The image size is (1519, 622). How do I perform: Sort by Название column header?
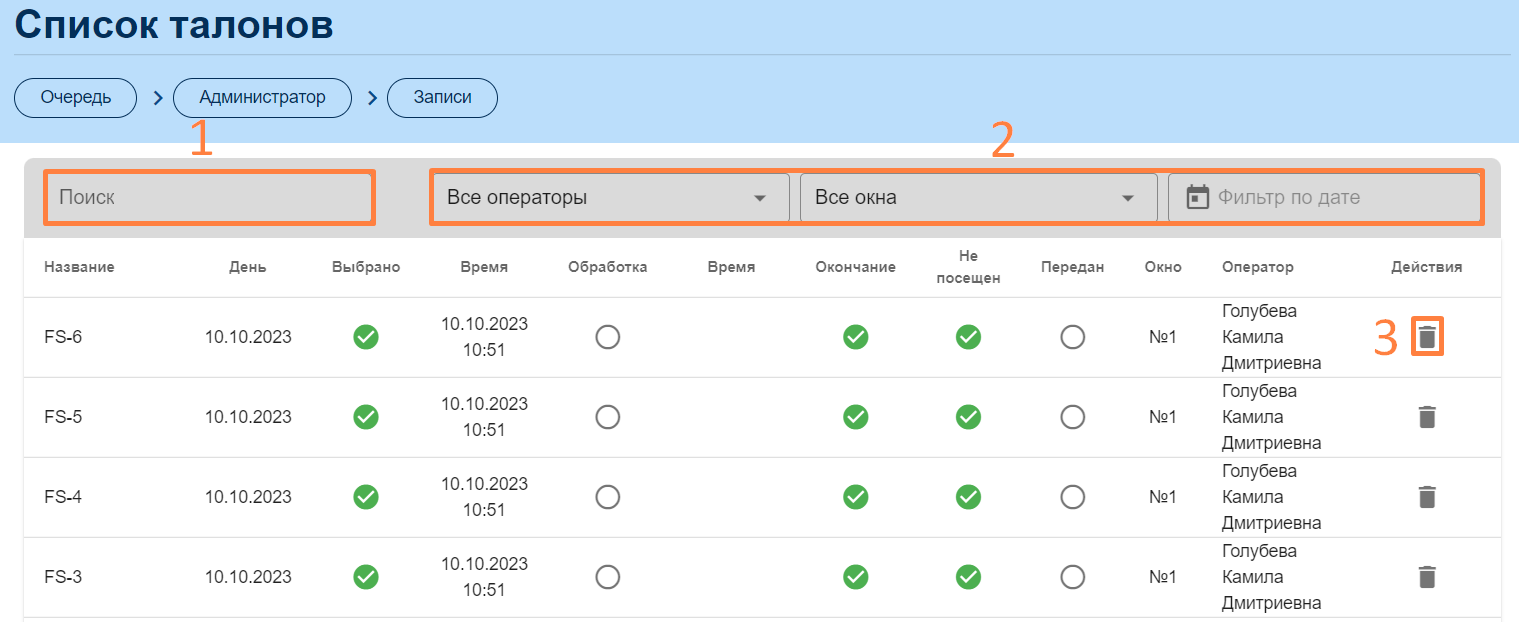(79, 267)
